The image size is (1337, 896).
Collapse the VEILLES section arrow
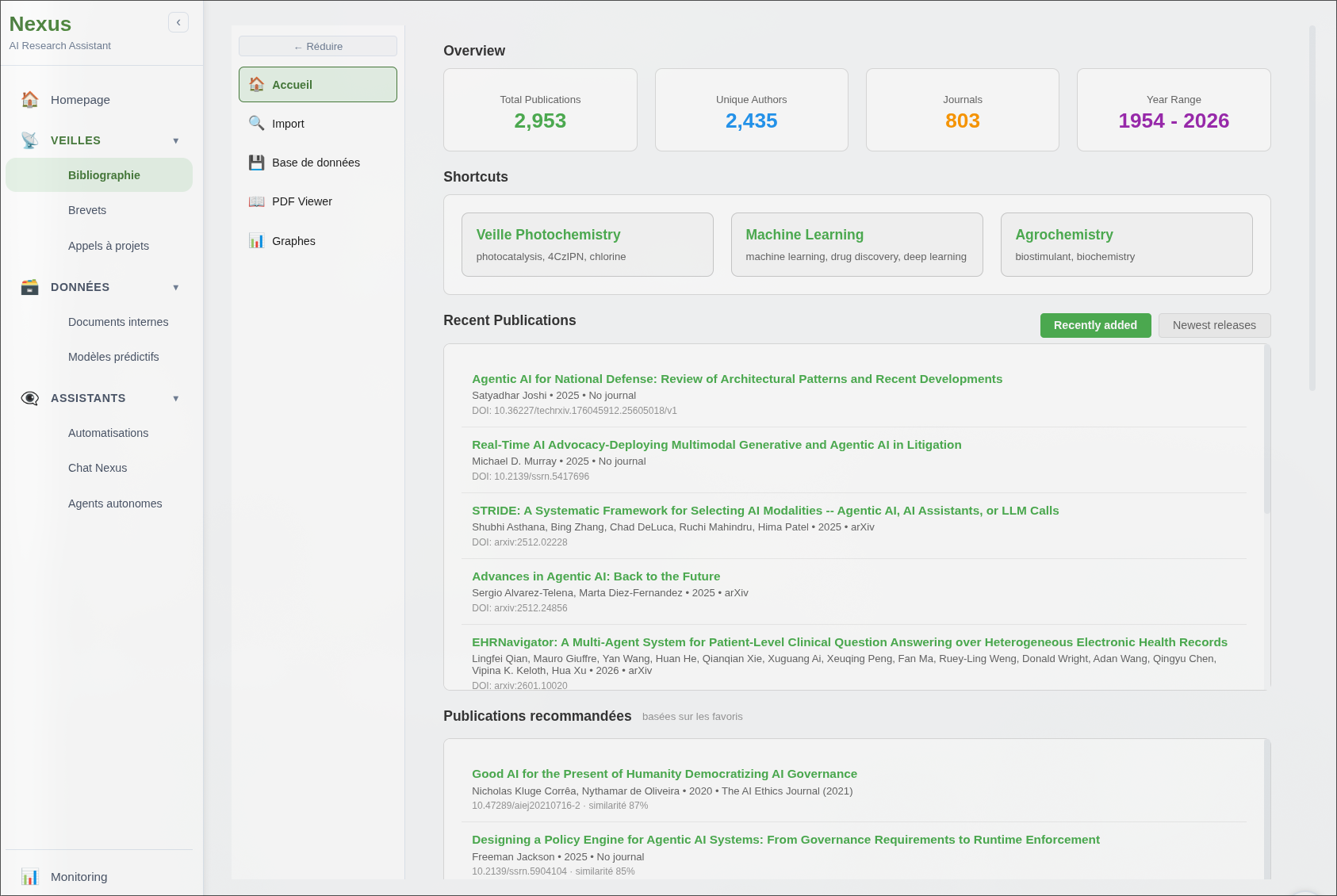tap(176, 140)
